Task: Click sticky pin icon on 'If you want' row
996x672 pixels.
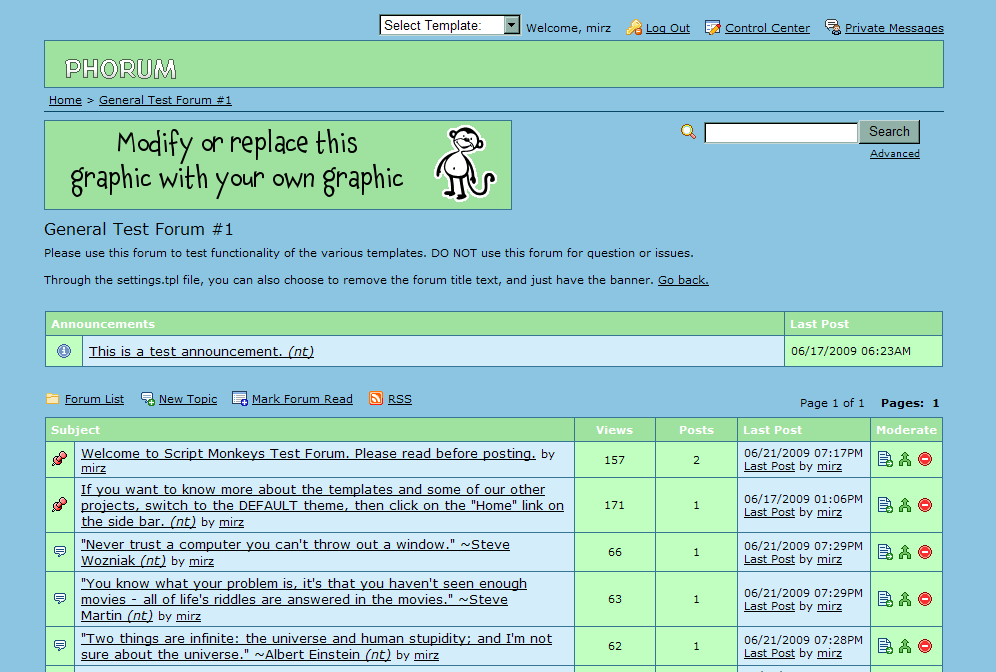Action: click(60, 505)
